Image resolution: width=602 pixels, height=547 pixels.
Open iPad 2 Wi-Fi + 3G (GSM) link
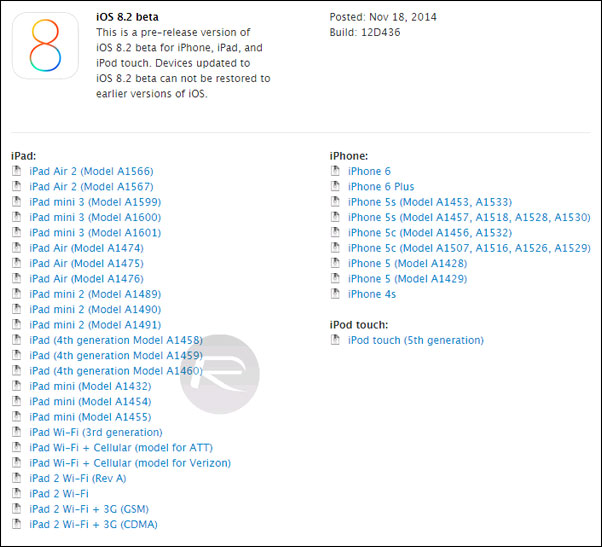[x=89, y=509]
